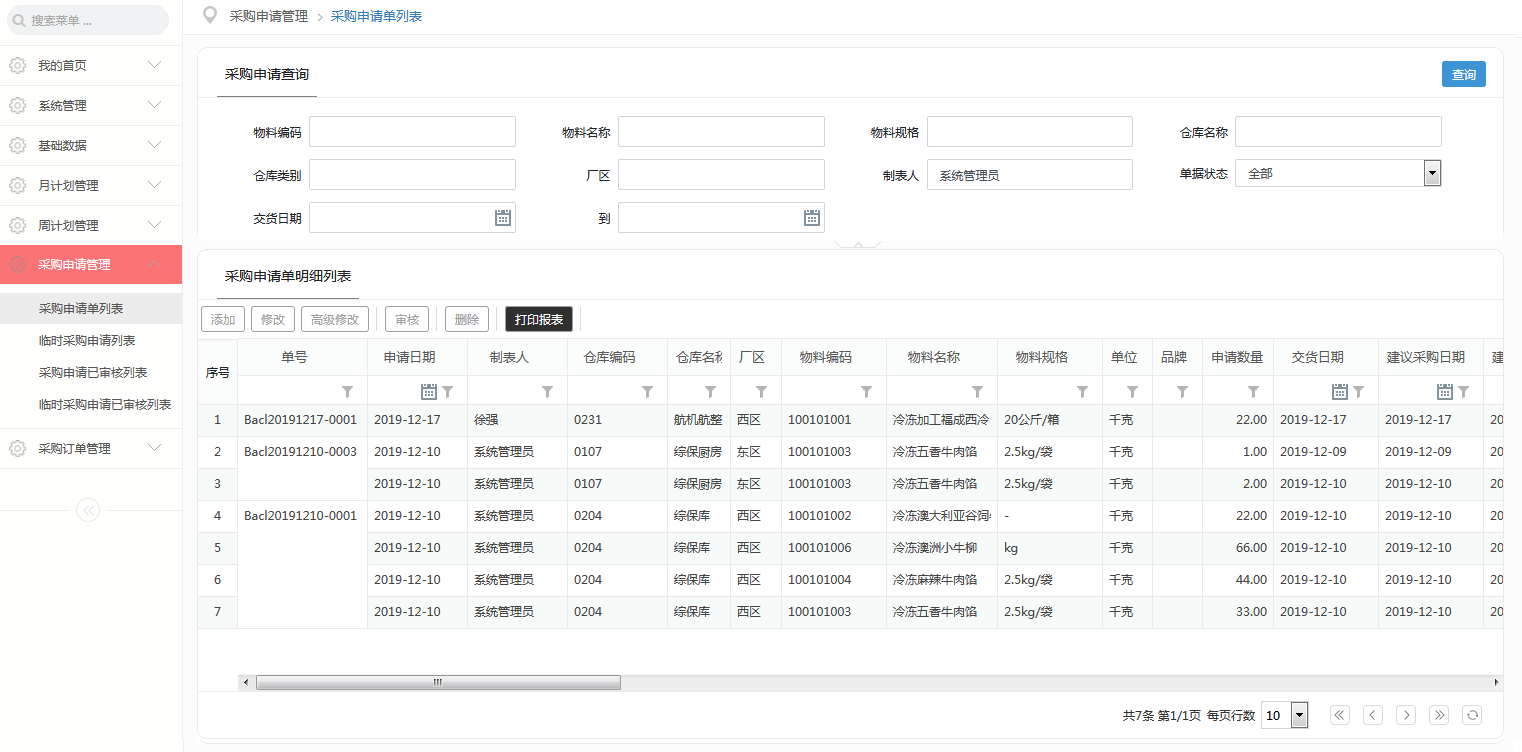Image resolution: width=1522 pixels, height=752 pixels.
Task: Open 每页行数 rows-per-page dropdown
Action: point(1285,715)
